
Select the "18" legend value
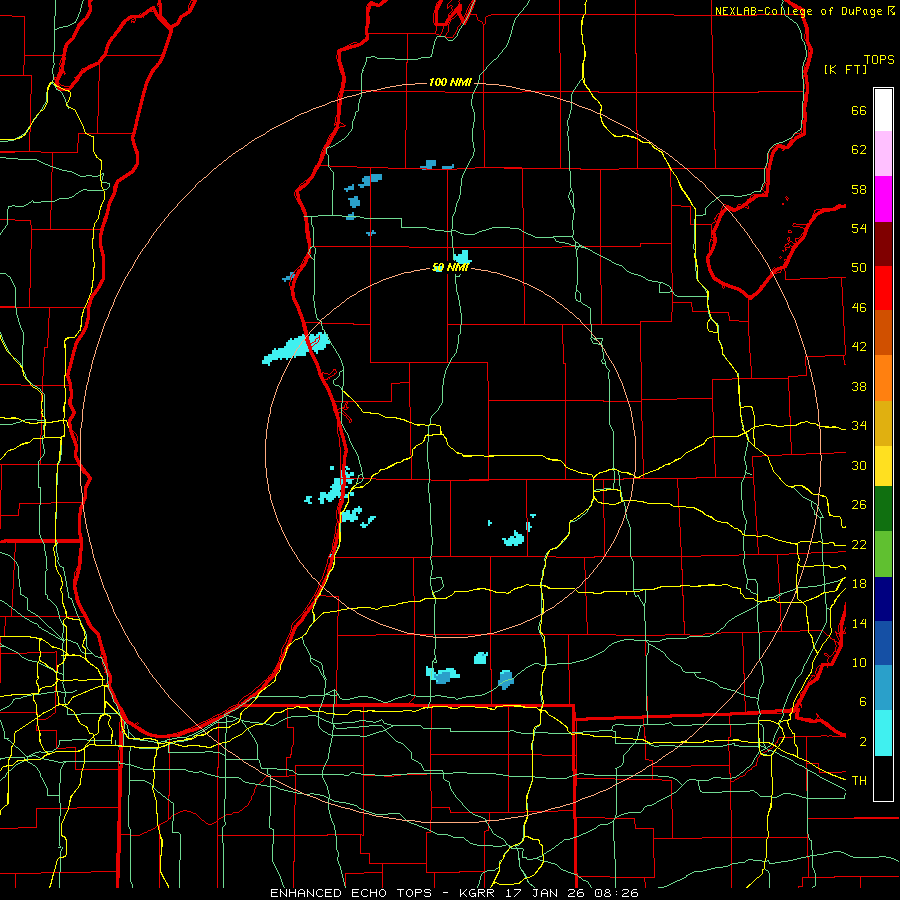point(859,584)
